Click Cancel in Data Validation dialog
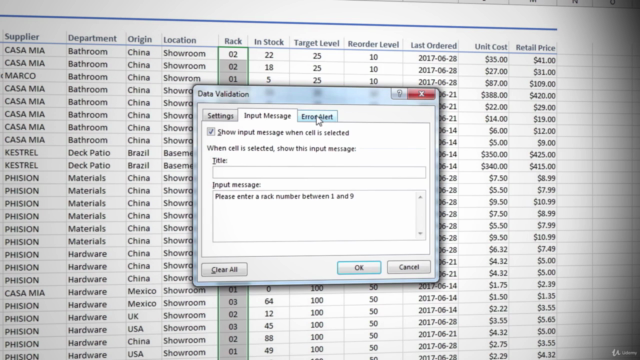 [x=409, y=267]
